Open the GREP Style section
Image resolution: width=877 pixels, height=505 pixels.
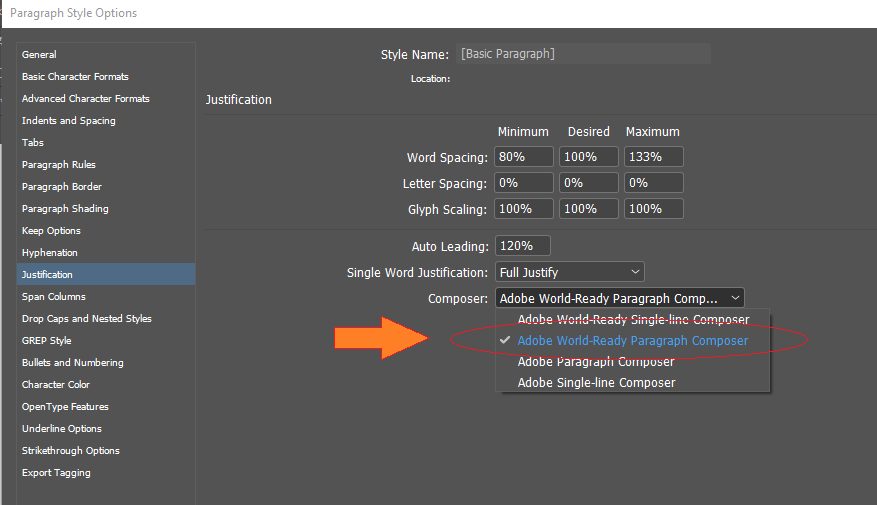(47, 341)
